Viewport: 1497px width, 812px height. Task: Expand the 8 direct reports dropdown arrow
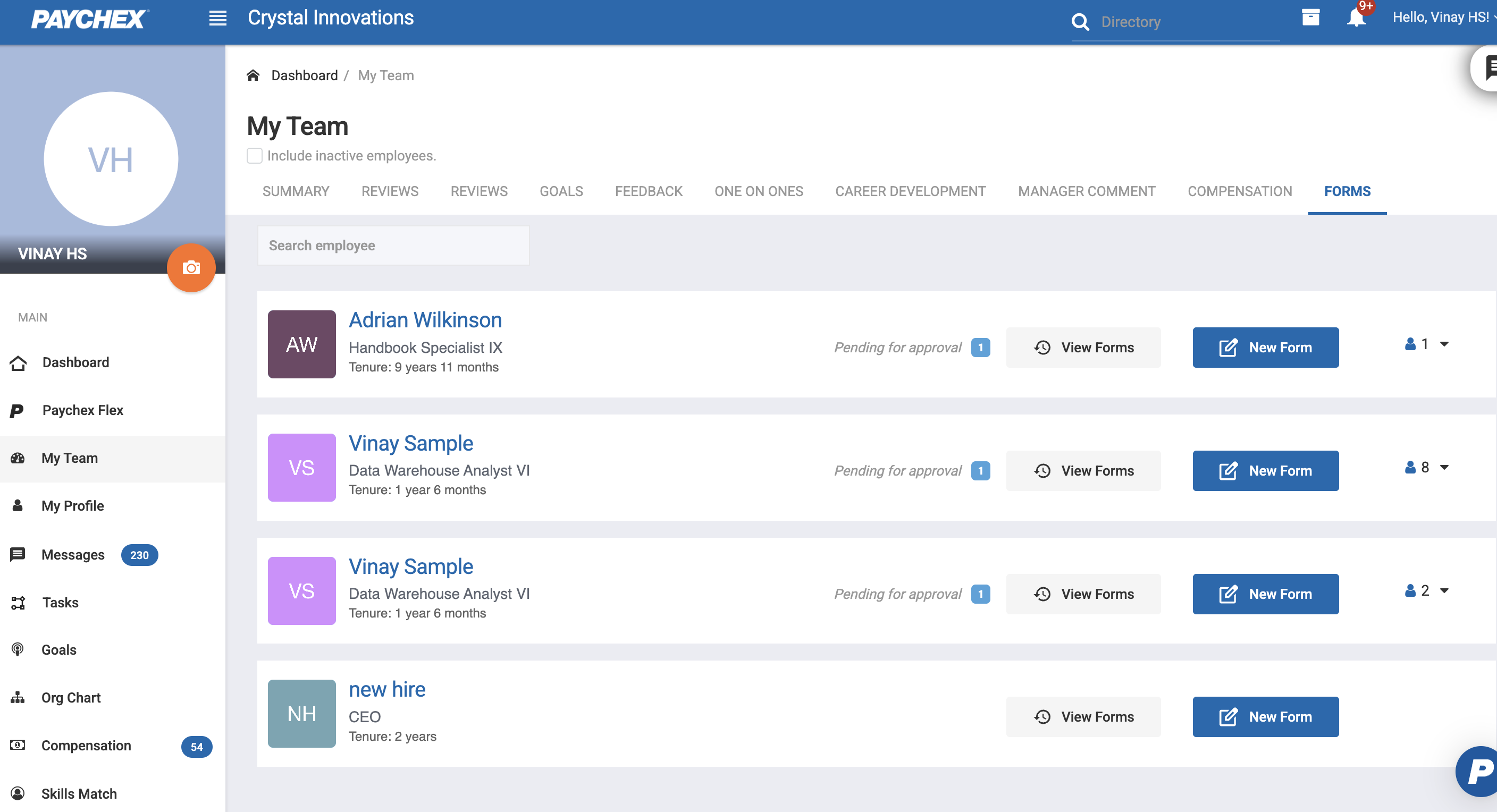(x=1443, y=468)
